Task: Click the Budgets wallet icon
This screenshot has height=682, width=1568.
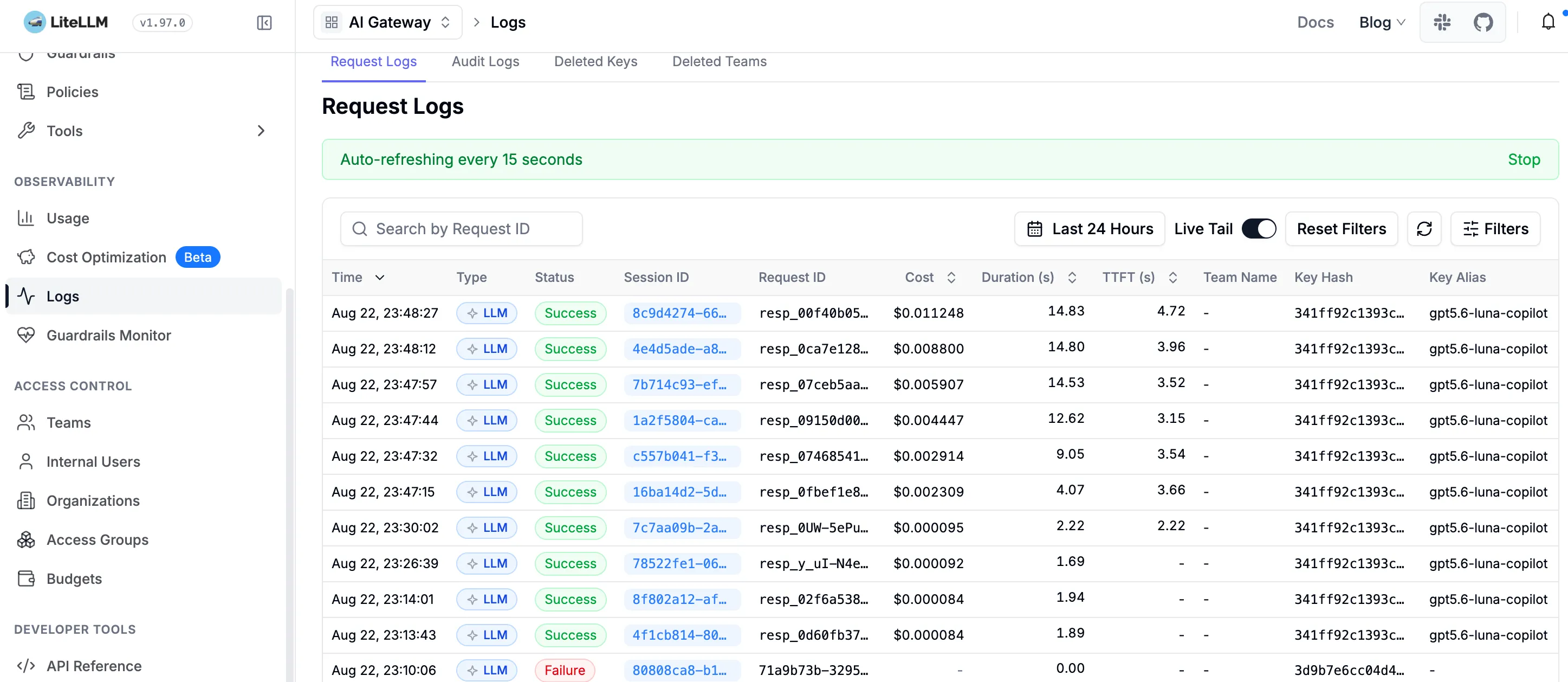Action: click(x=25, y=578)
